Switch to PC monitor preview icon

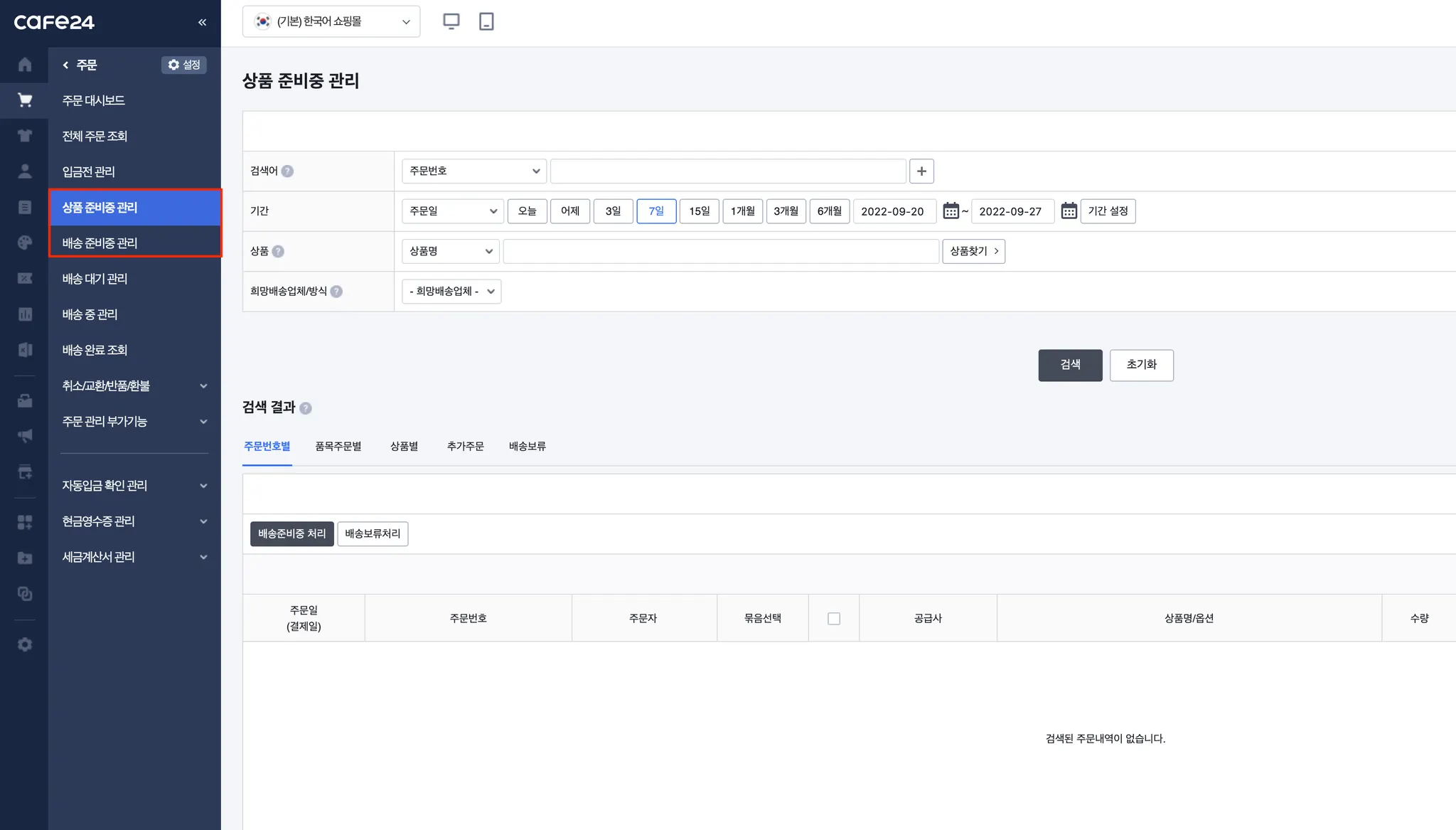click(x=451, y=21)
